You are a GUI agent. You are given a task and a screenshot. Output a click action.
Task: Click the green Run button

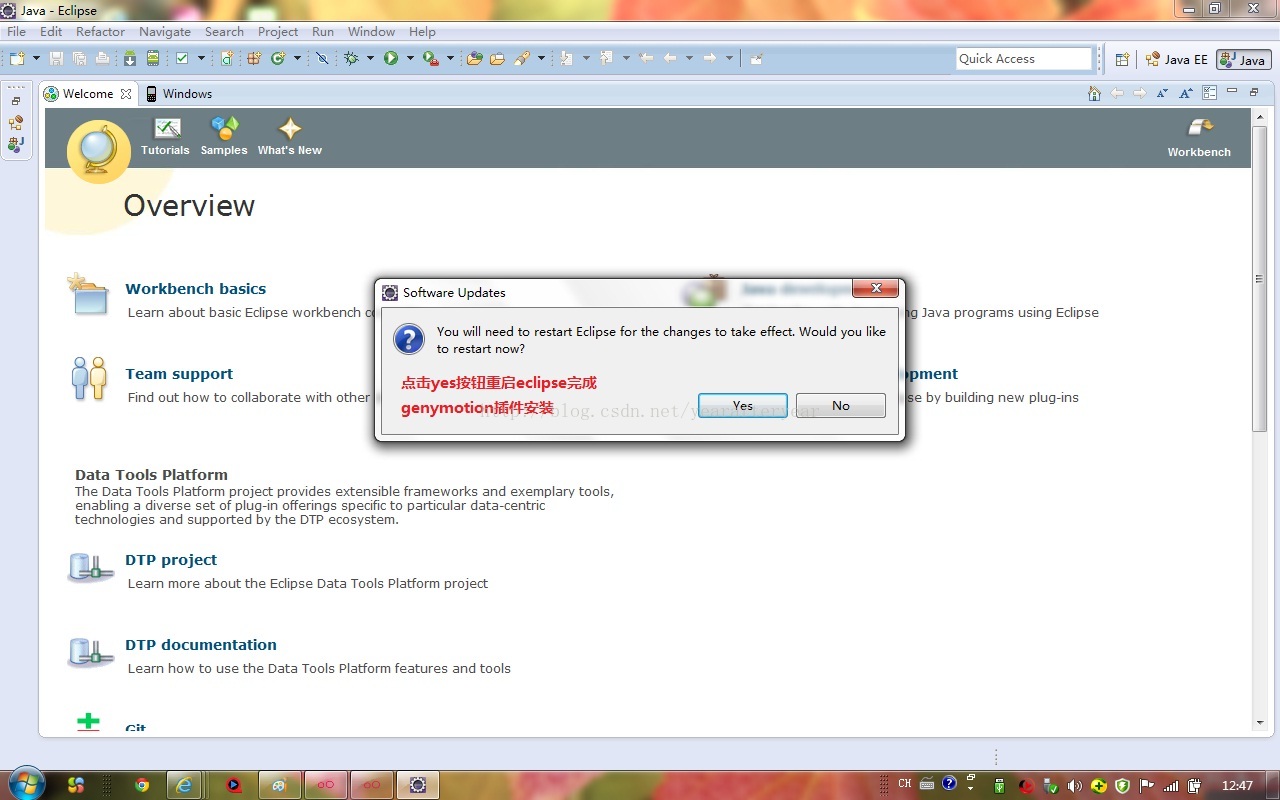[x=391, y=59]
